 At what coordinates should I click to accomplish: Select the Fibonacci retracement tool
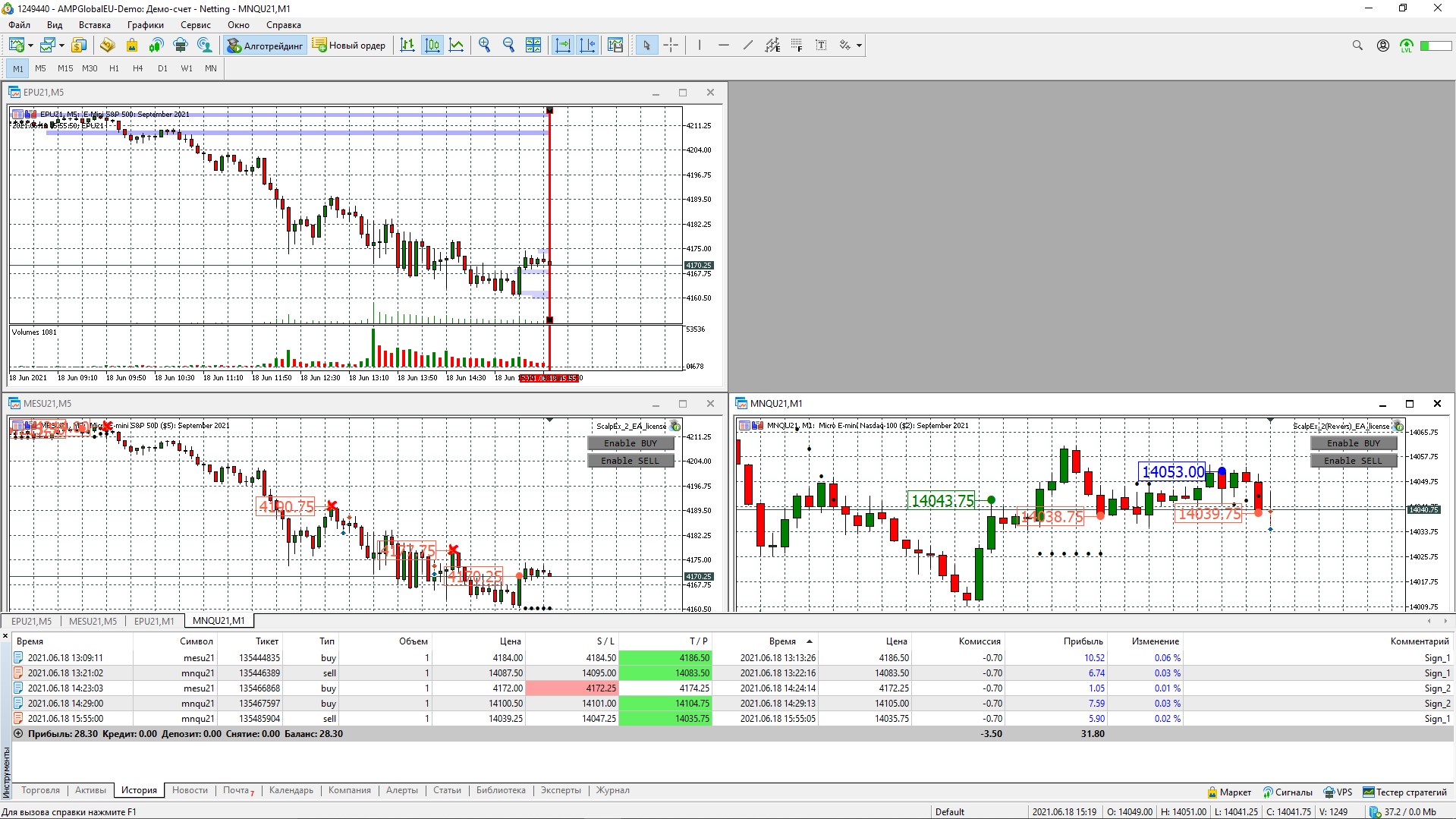[797, 46]
